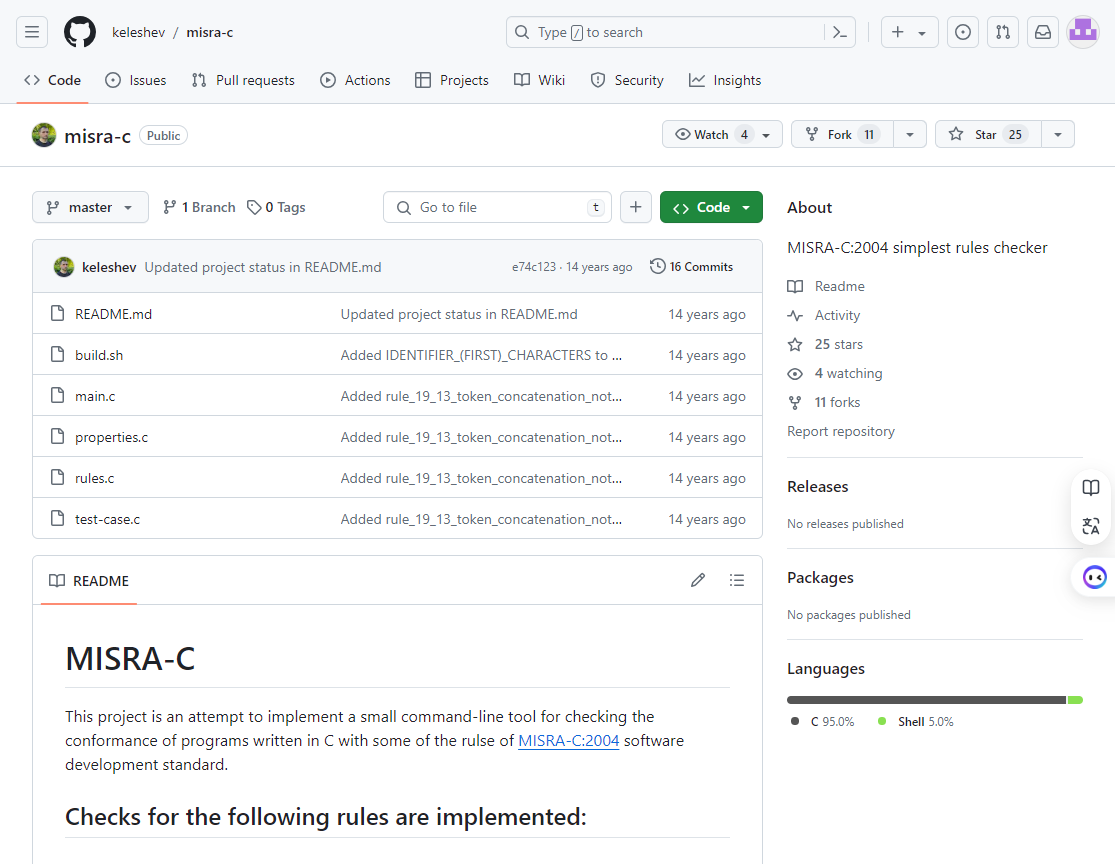1115x864 pixels.
Task: Select the README tab in file viewer
Action: pyautogui.click(x=89, y=581)
